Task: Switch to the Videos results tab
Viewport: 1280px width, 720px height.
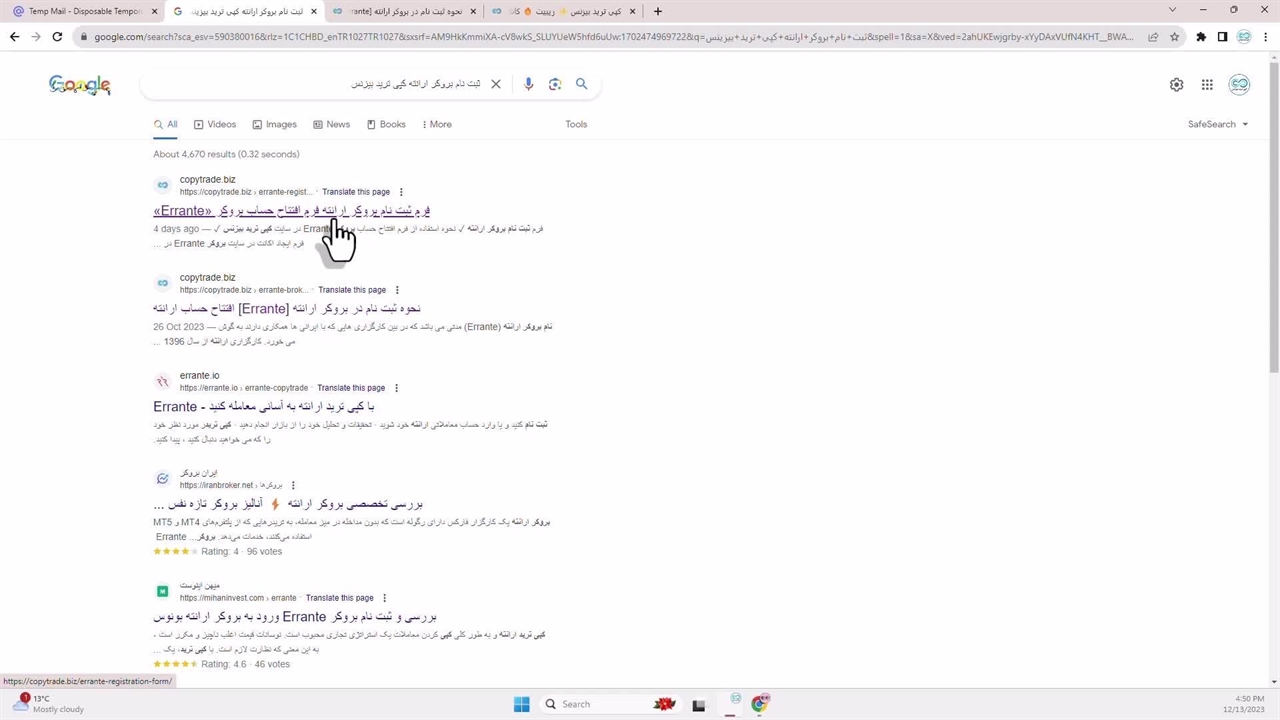Action: [215, 124]
